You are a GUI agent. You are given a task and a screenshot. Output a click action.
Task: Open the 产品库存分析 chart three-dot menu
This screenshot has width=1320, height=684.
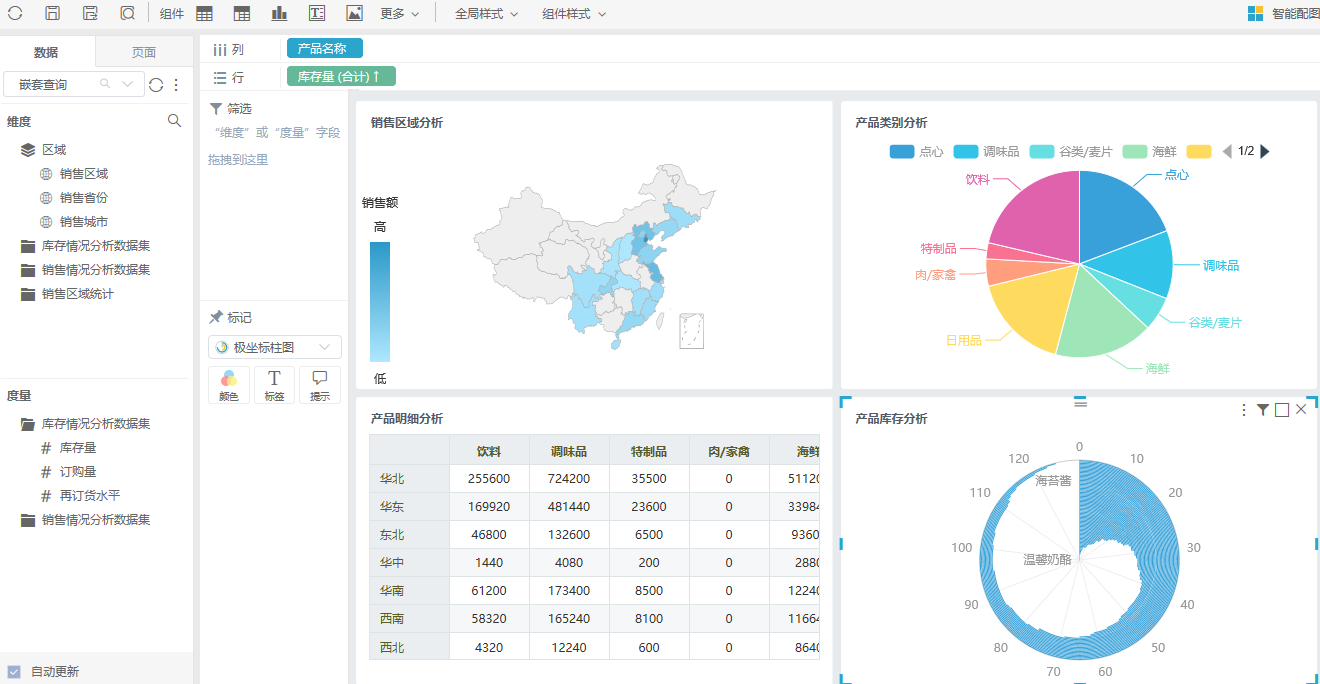pos(1244,410)
